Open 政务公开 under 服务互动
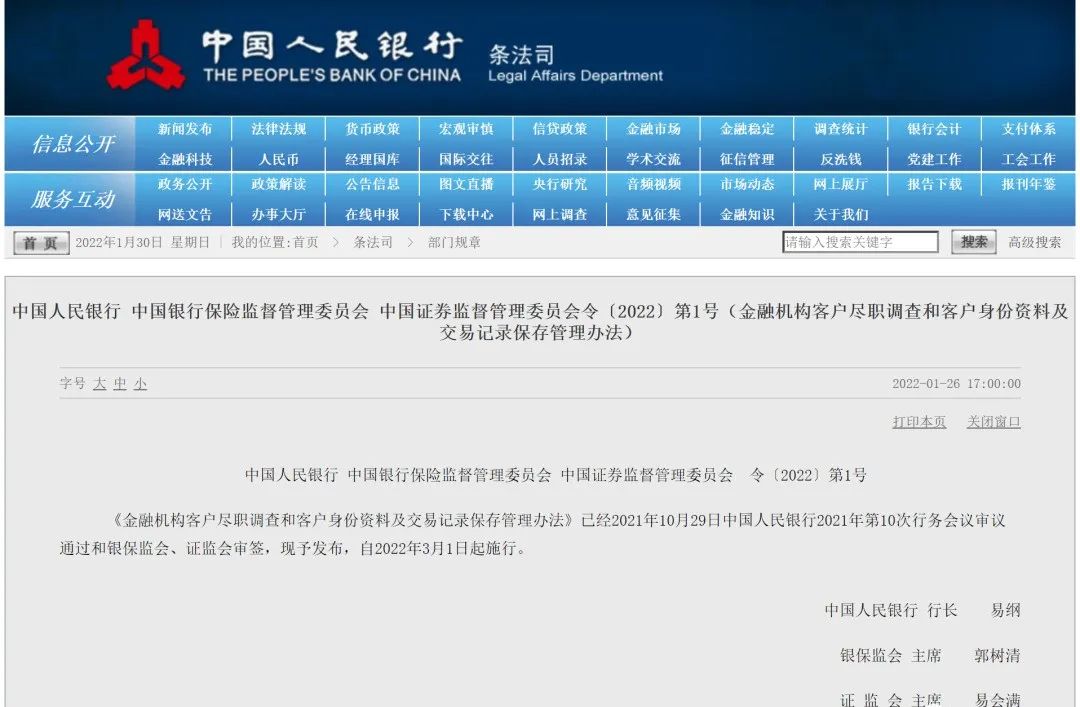The image size is (1080, 707). pyautogui.click(x=185, y=184)
